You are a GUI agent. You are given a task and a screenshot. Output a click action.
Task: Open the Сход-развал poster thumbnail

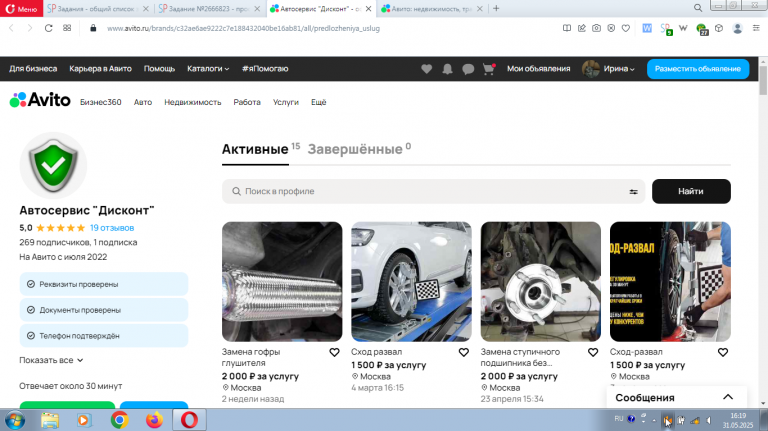point(670,282)
